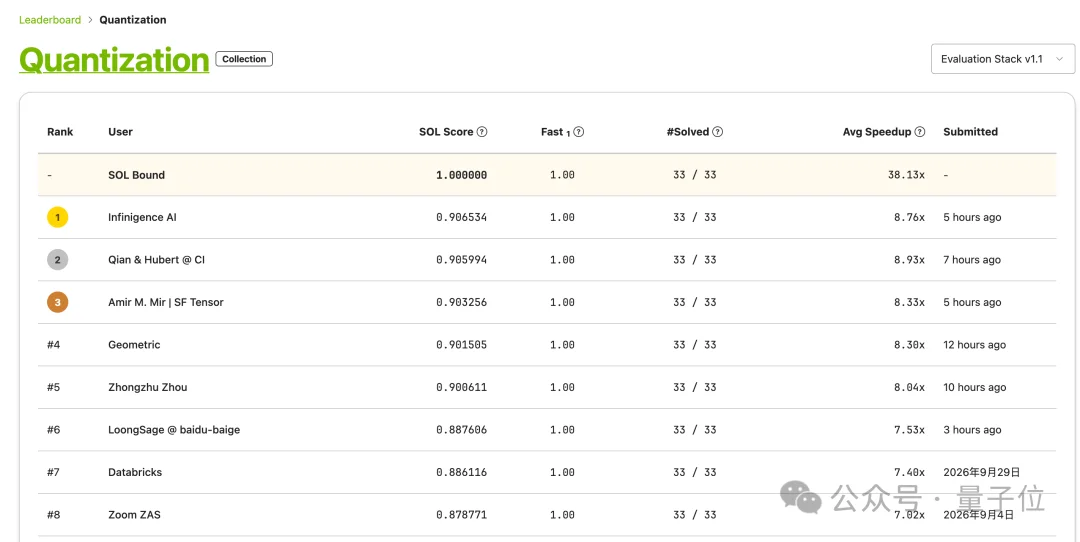Open the Infinigence AI user entry
The width and height of the screenshot is (1080, 542).
tap(142, 218)
